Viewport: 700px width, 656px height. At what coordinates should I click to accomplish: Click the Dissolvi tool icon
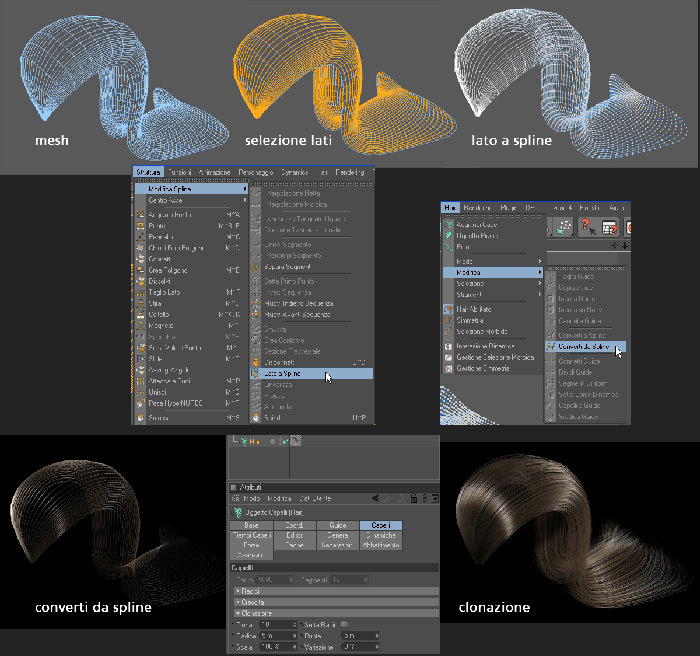(141, 281)
